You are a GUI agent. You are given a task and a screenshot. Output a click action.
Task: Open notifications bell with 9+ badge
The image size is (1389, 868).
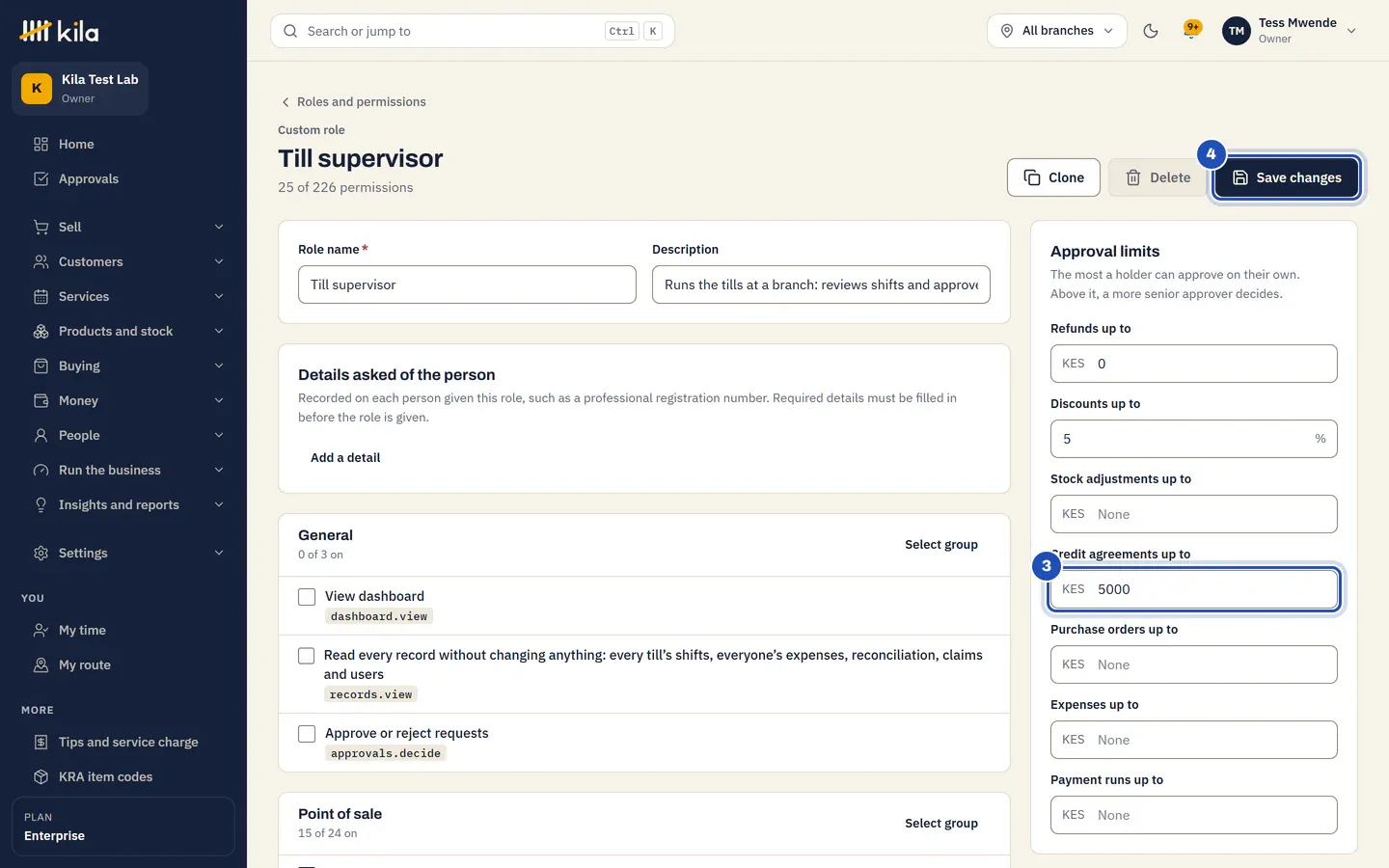[1192, 31]
